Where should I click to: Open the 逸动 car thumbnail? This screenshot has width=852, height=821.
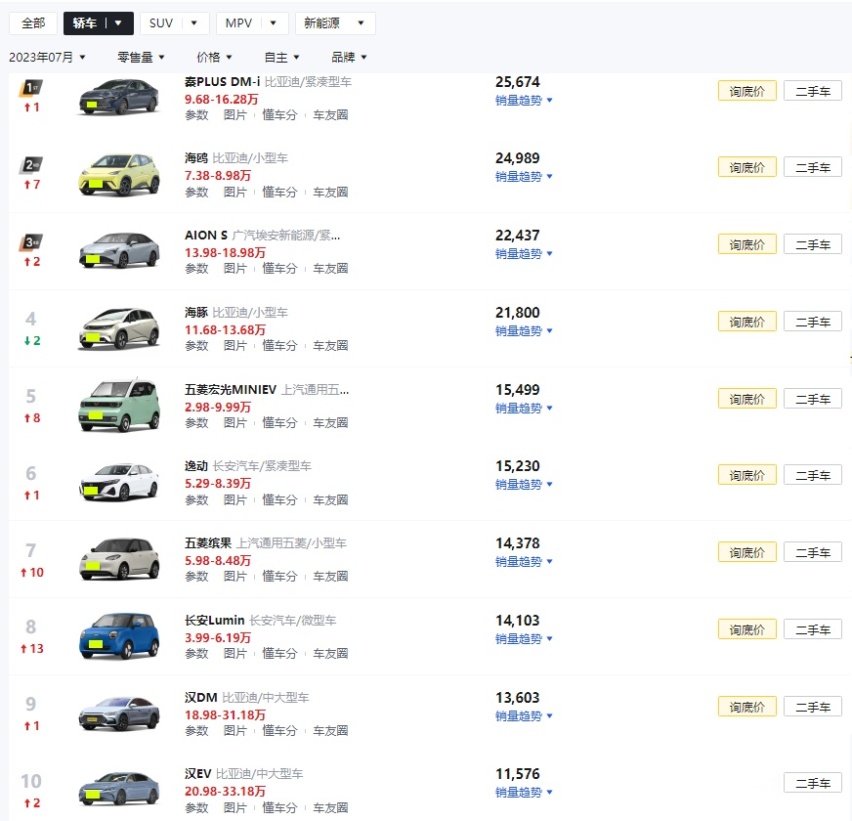pos(119,481)
